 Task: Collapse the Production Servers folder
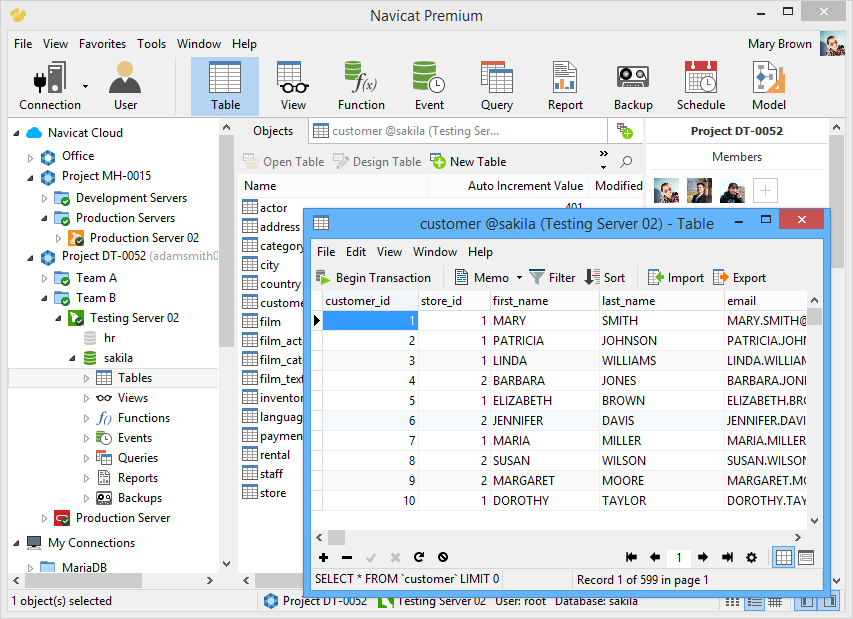pos(45,218)
